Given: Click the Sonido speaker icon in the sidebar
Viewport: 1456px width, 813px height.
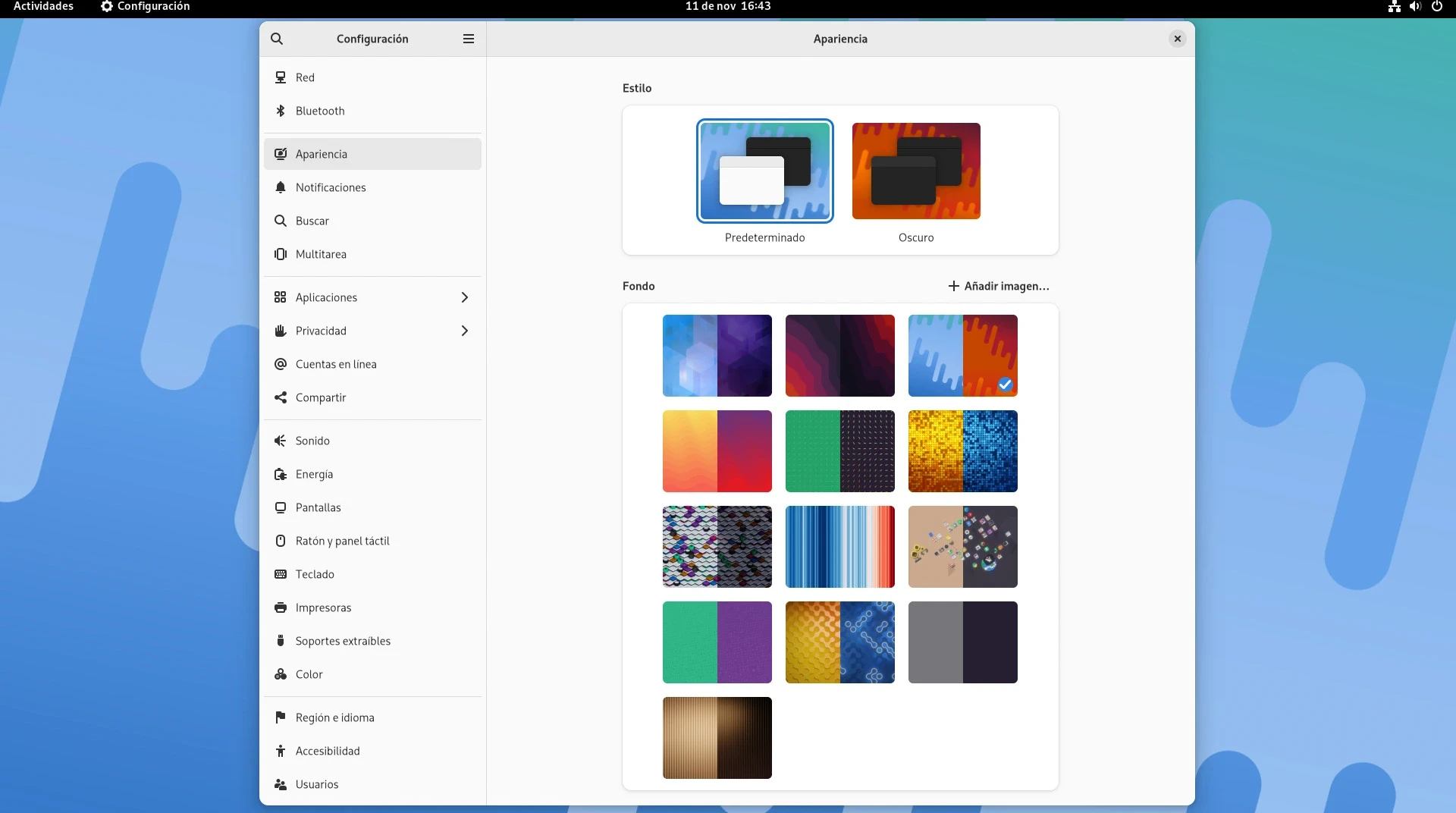Looking at the screenshot, I should (281, 441).
